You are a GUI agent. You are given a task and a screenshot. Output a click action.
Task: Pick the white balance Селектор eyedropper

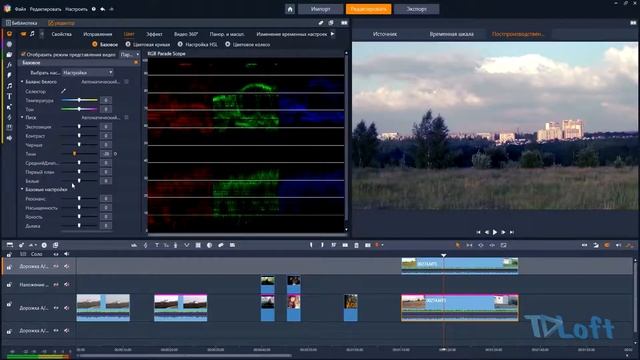pos(63,91)
